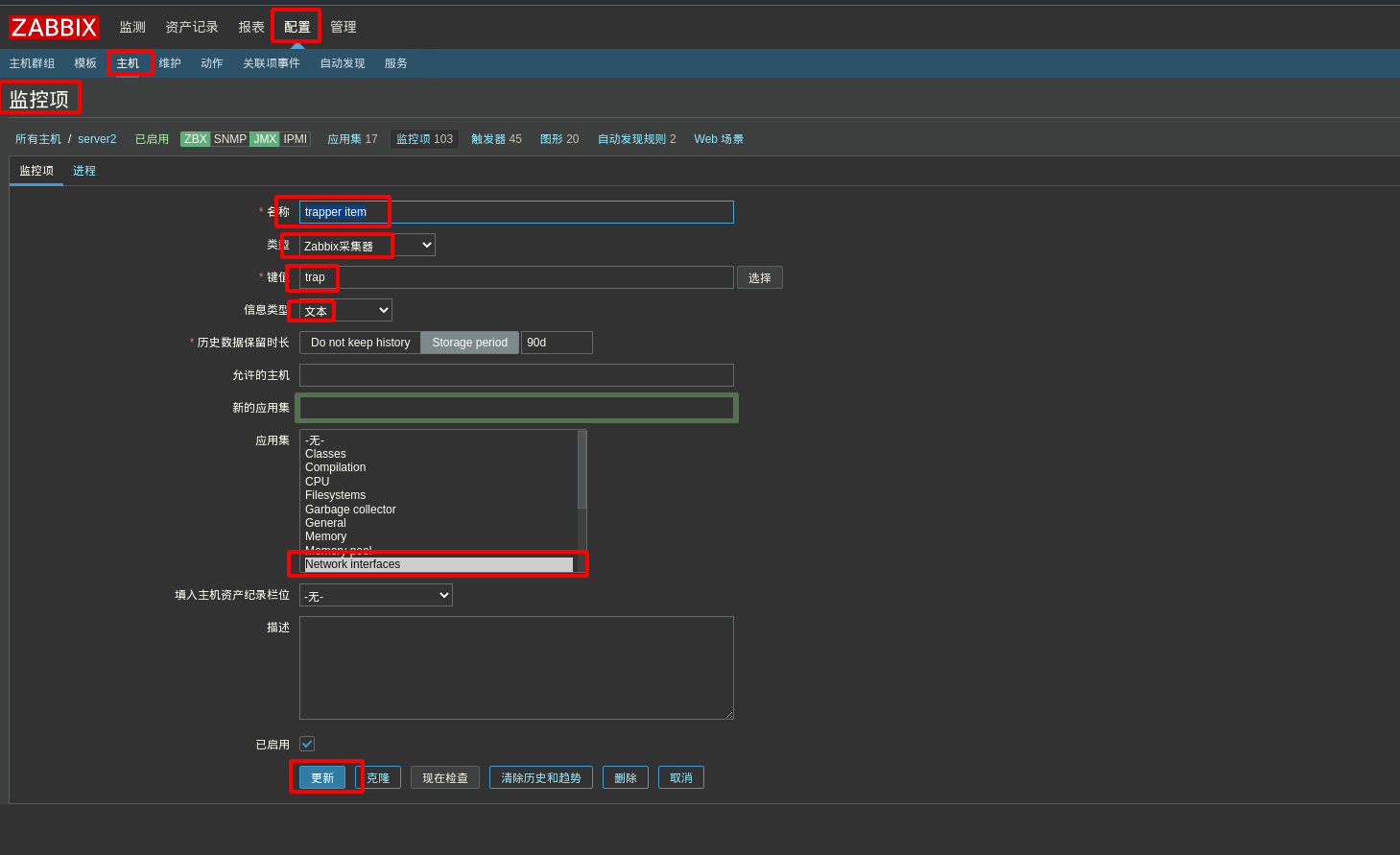Click the 选择 button beside 键值

759,277
